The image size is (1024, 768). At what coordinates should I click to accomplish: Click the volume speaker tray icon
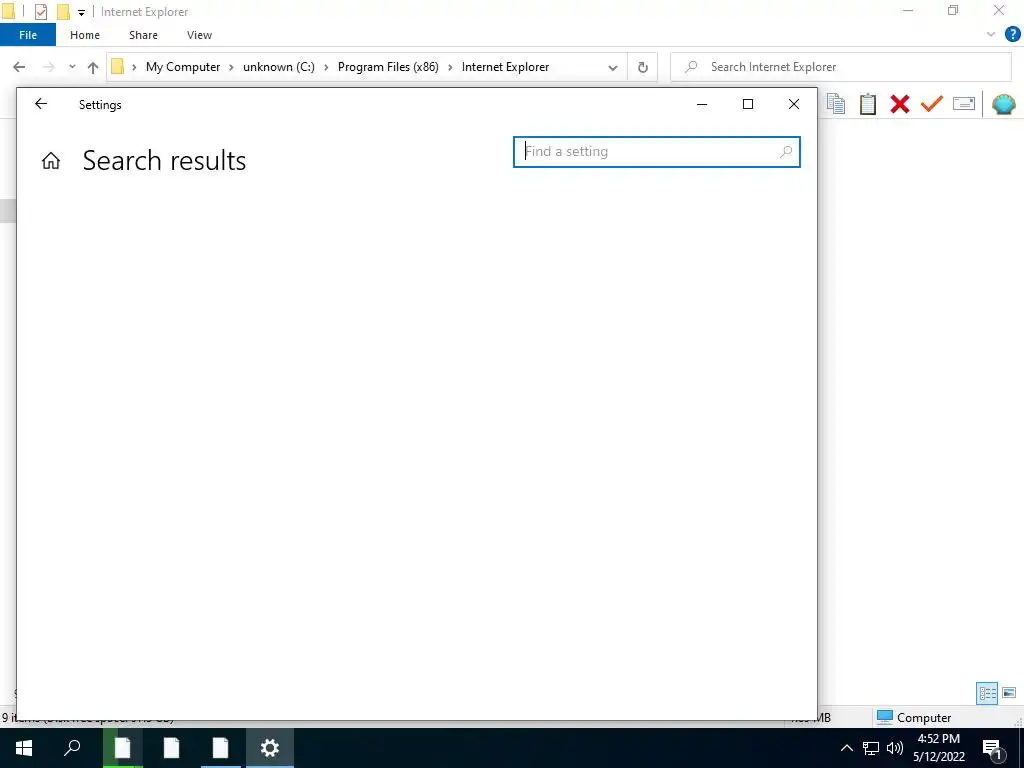pyautogui.click(x=895, y=748)
